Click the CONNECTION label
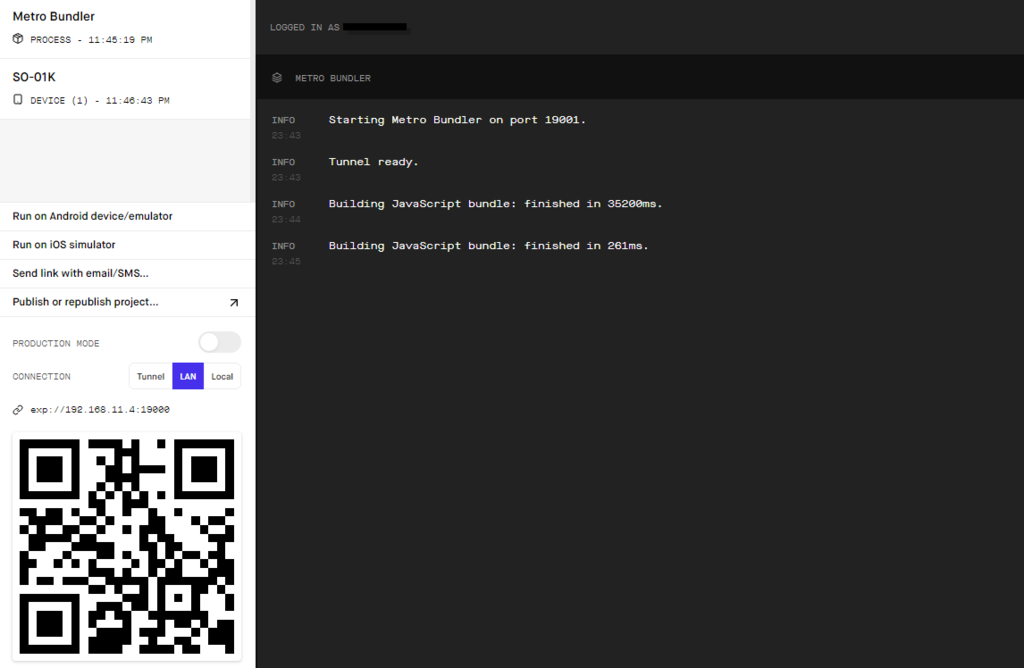 (42, 377)
